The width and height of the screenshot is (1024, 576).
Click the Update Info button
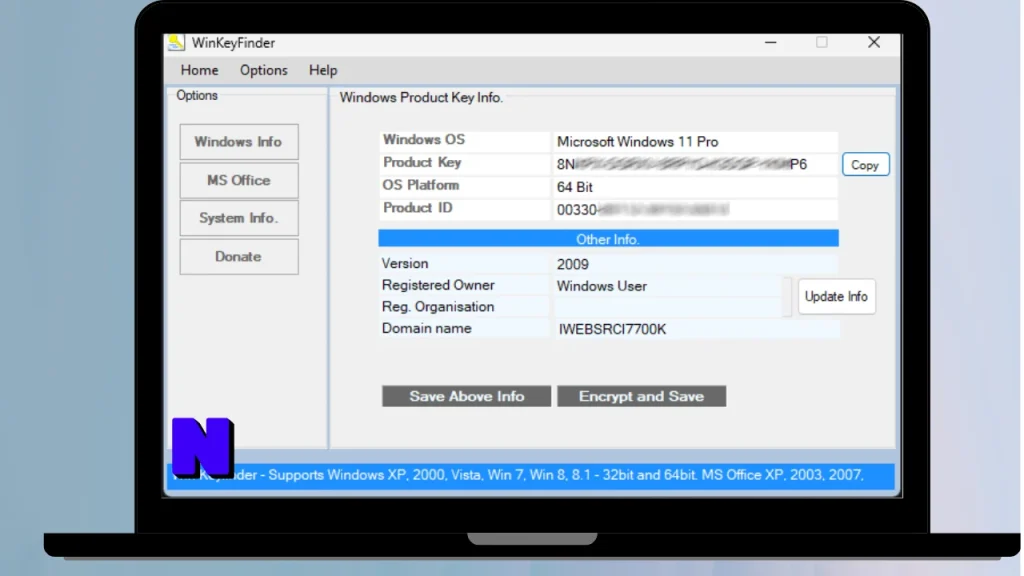click(x=836, y=296)
